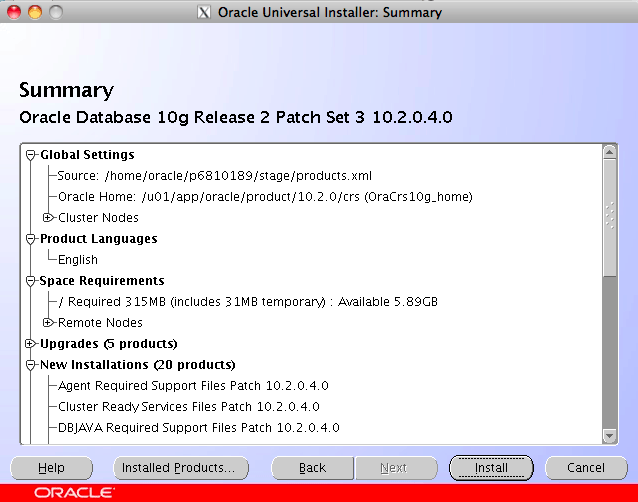Expand the Cluster Nodes entry

[x=49, y=218]
